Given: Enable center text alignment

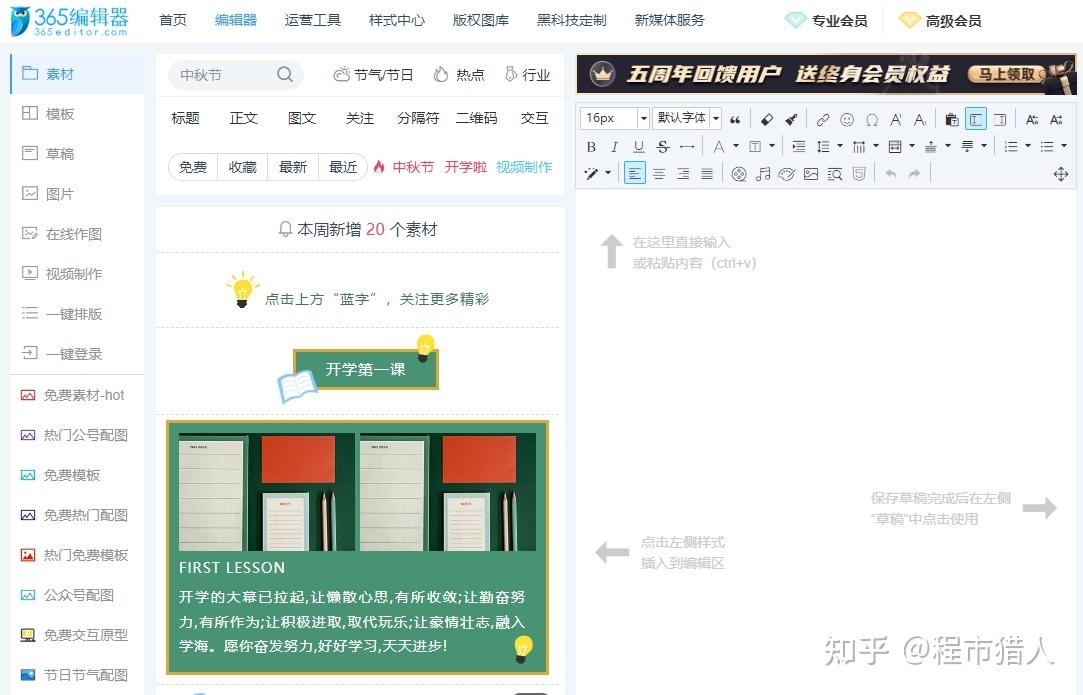Looking at the screenshot, I should pyautogui.click(x=659, y=173).
